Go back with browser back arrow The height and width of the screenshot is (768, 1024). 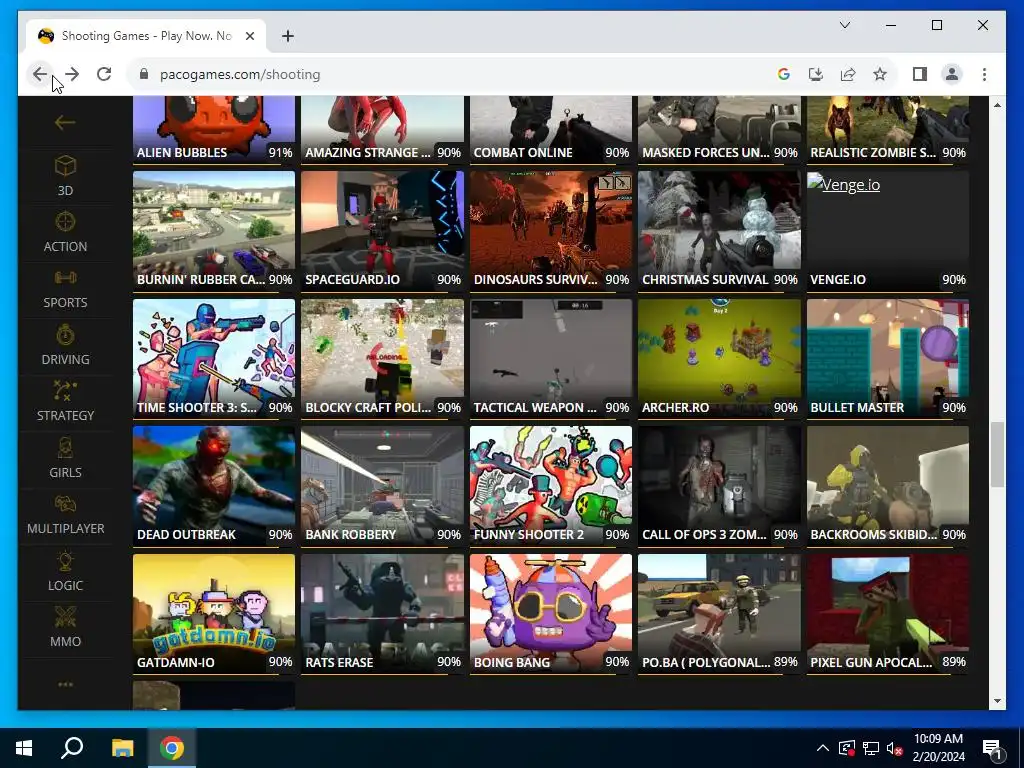click(x=40, y=74)
